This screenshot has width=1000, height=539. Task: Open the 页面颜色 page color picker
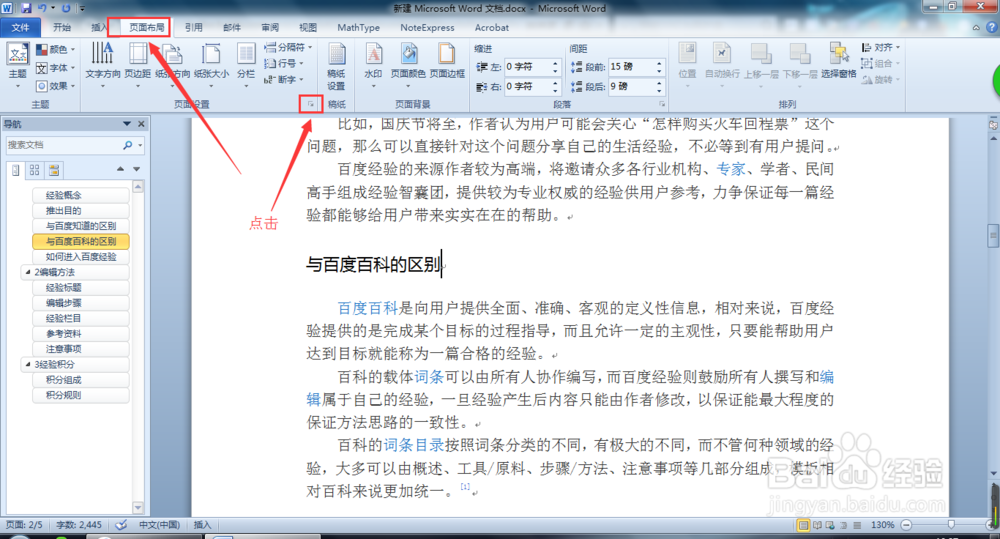coord(408,66)
